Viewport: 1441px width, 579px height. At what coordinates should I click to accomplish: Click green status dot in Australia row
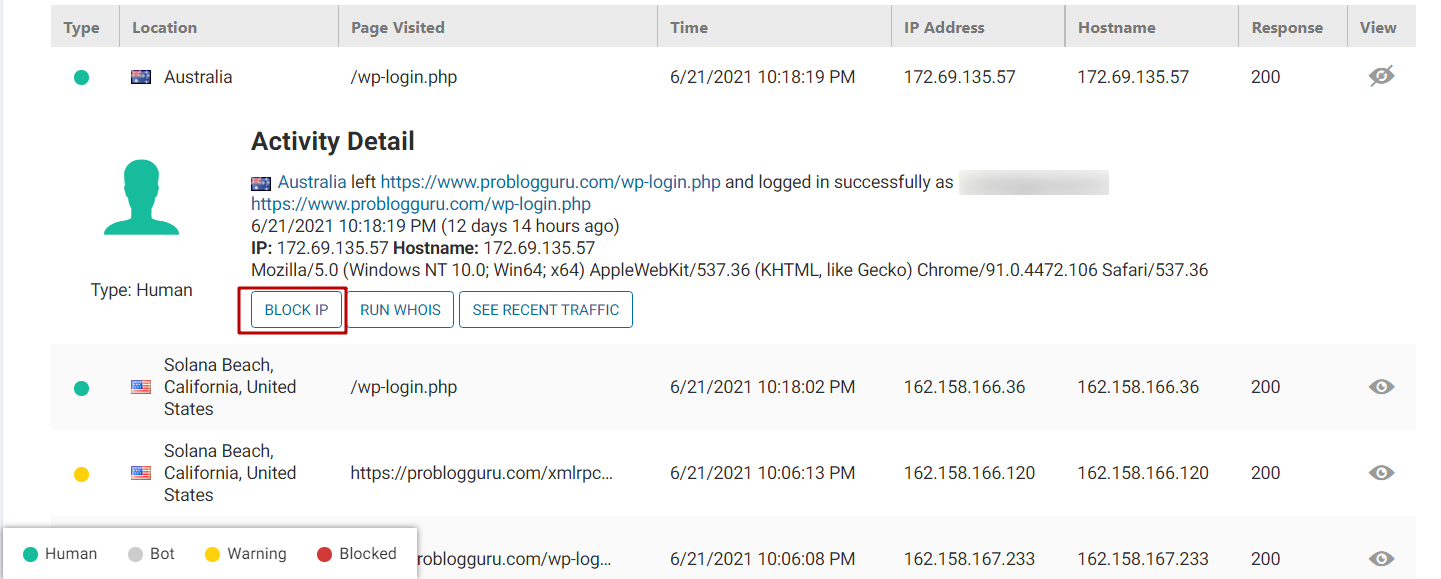point(82,77)
